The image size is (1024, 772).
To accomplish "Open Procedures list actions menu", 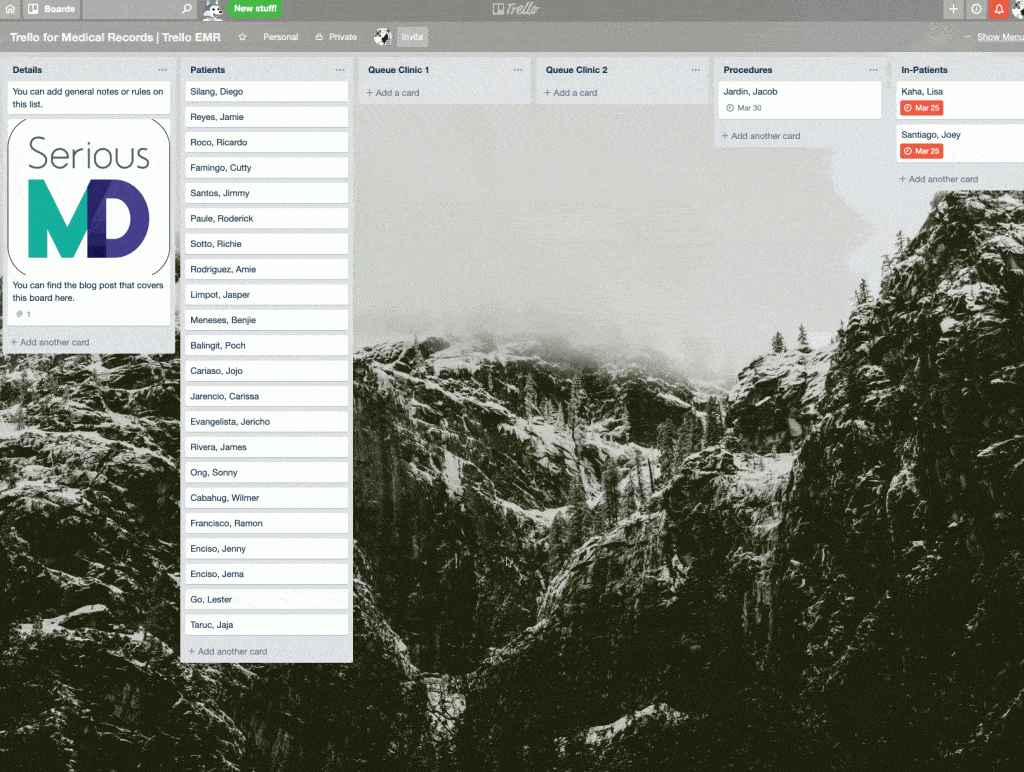I will tap(873, 70).
